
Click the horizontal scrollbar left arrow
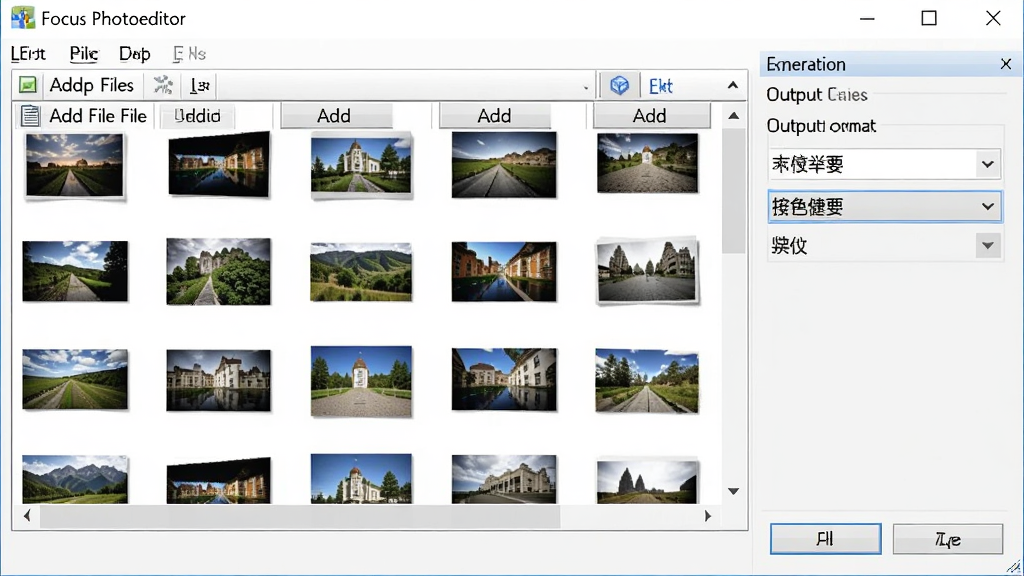[x=27, y=516]
